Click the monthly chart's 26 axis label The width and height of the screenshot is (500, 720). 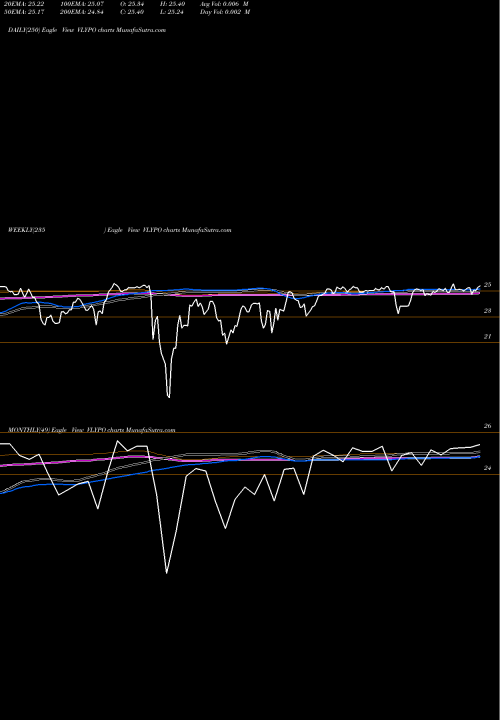(488, 426)
